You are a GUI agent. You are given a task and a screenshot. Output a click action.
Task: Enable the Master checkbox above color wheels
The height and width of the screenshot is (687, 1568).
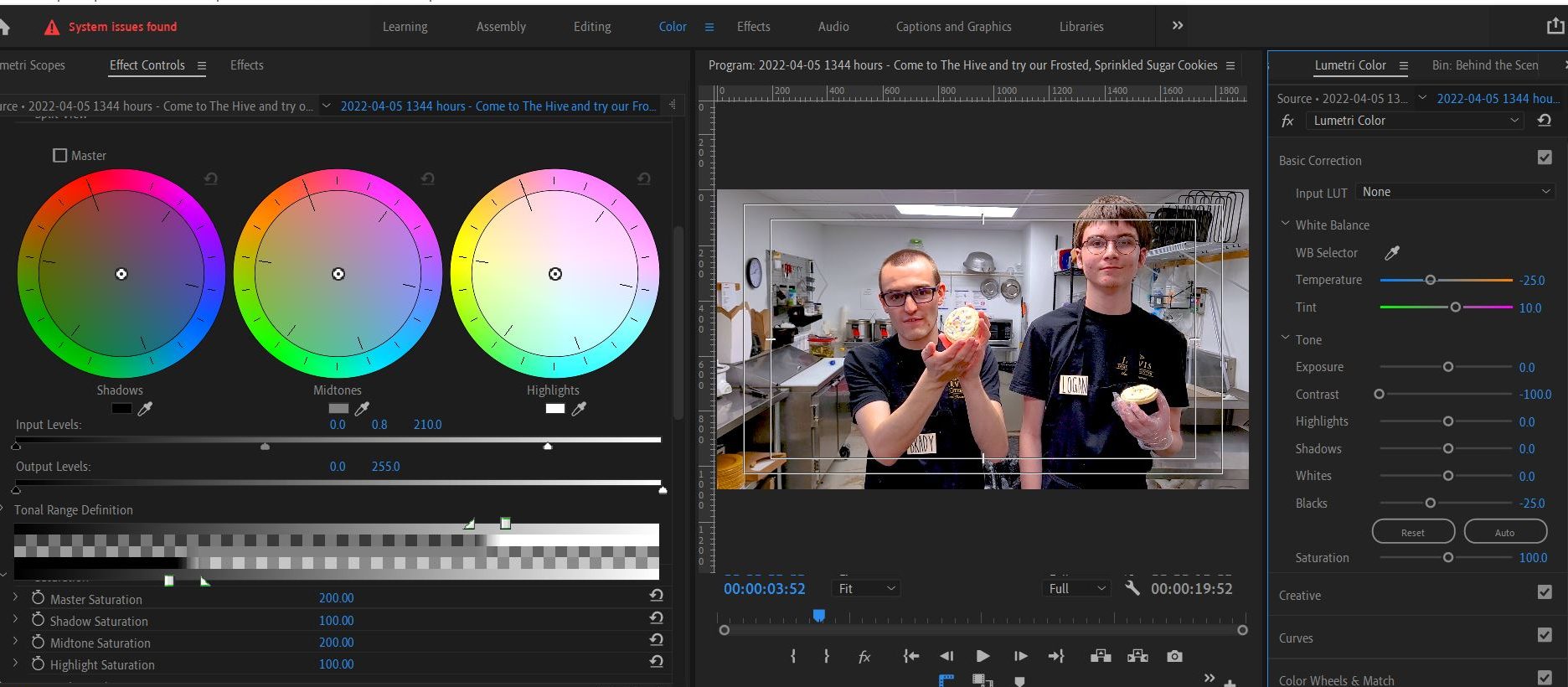tap(60, 155)
